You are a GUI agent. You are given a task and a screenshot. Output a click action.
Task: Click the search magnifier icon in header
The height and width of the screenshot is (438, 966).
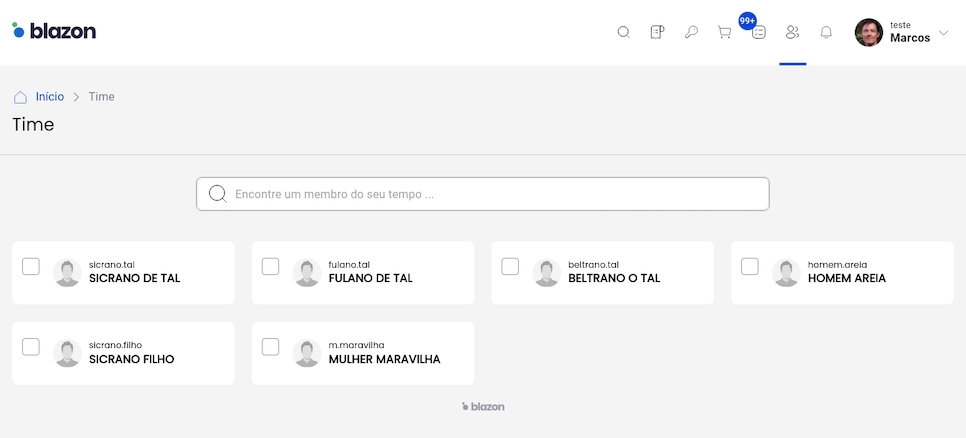(623, 32)
